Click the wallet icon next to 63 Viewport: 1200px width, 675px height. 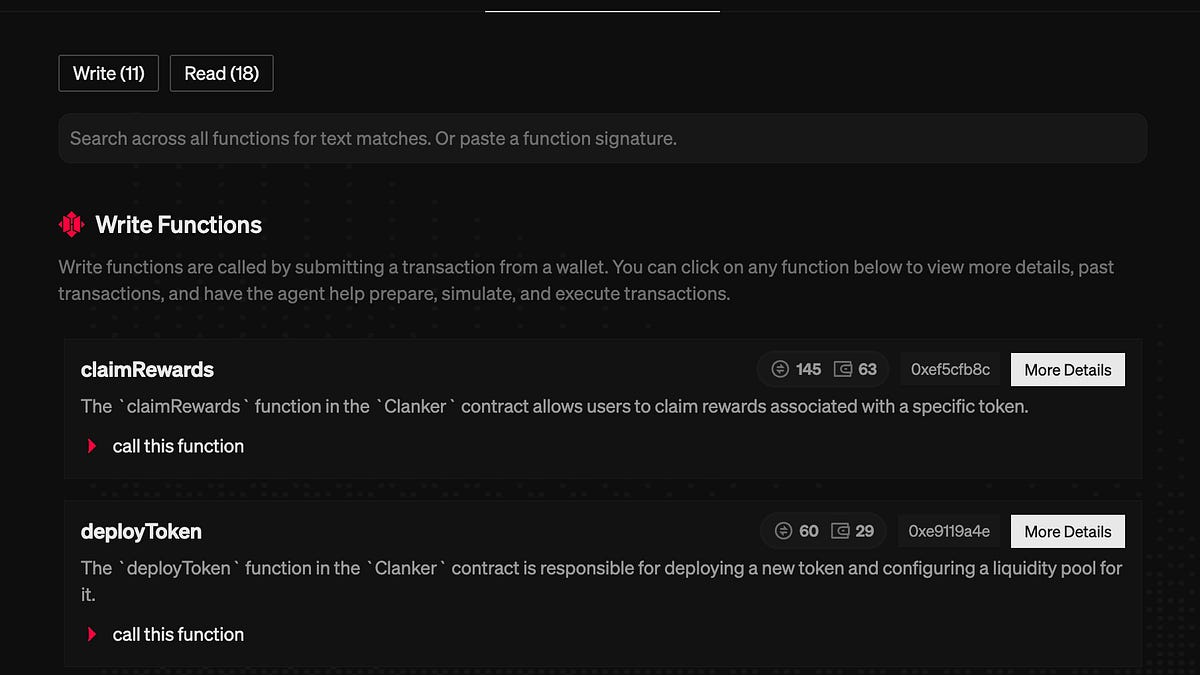tap(843, 369)
